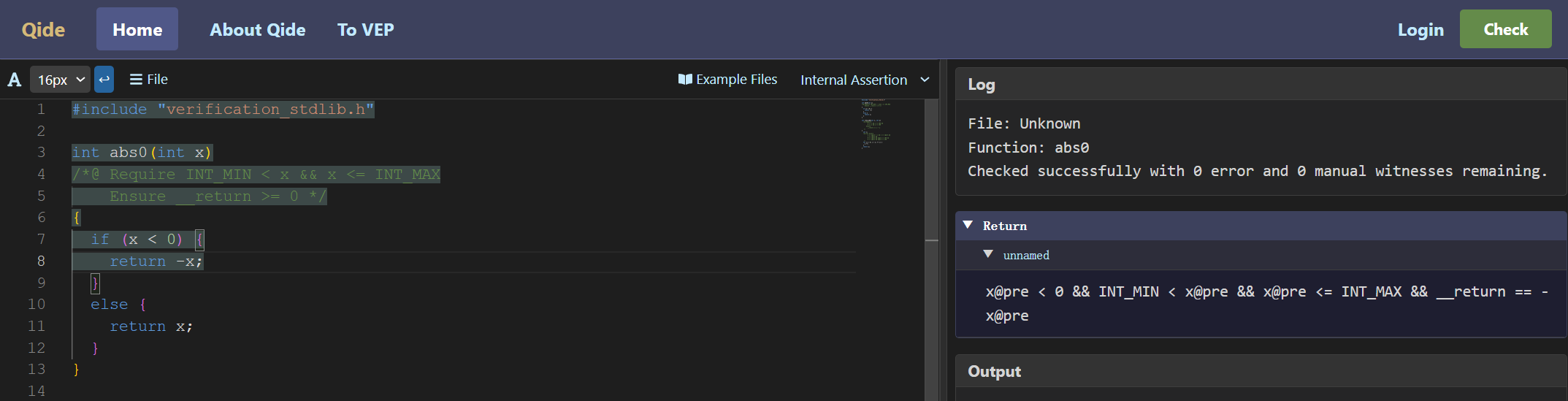Click the Log panel header

coord(981,85)
